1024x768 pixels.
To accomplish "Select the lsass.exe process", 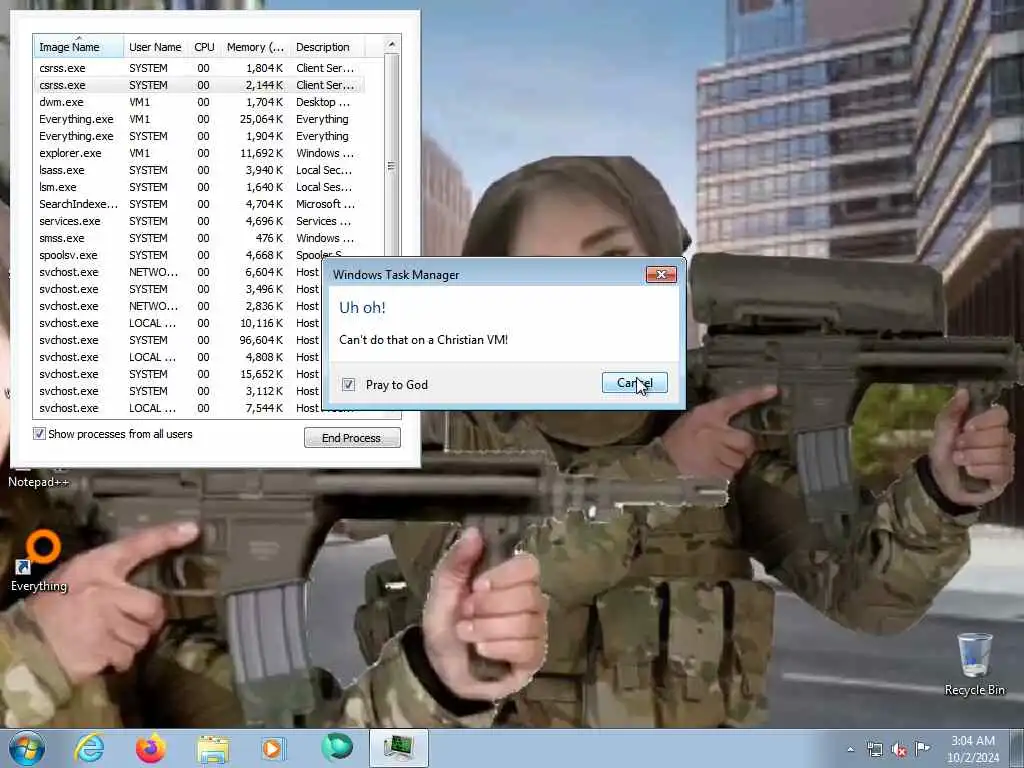I will point(199,170).
